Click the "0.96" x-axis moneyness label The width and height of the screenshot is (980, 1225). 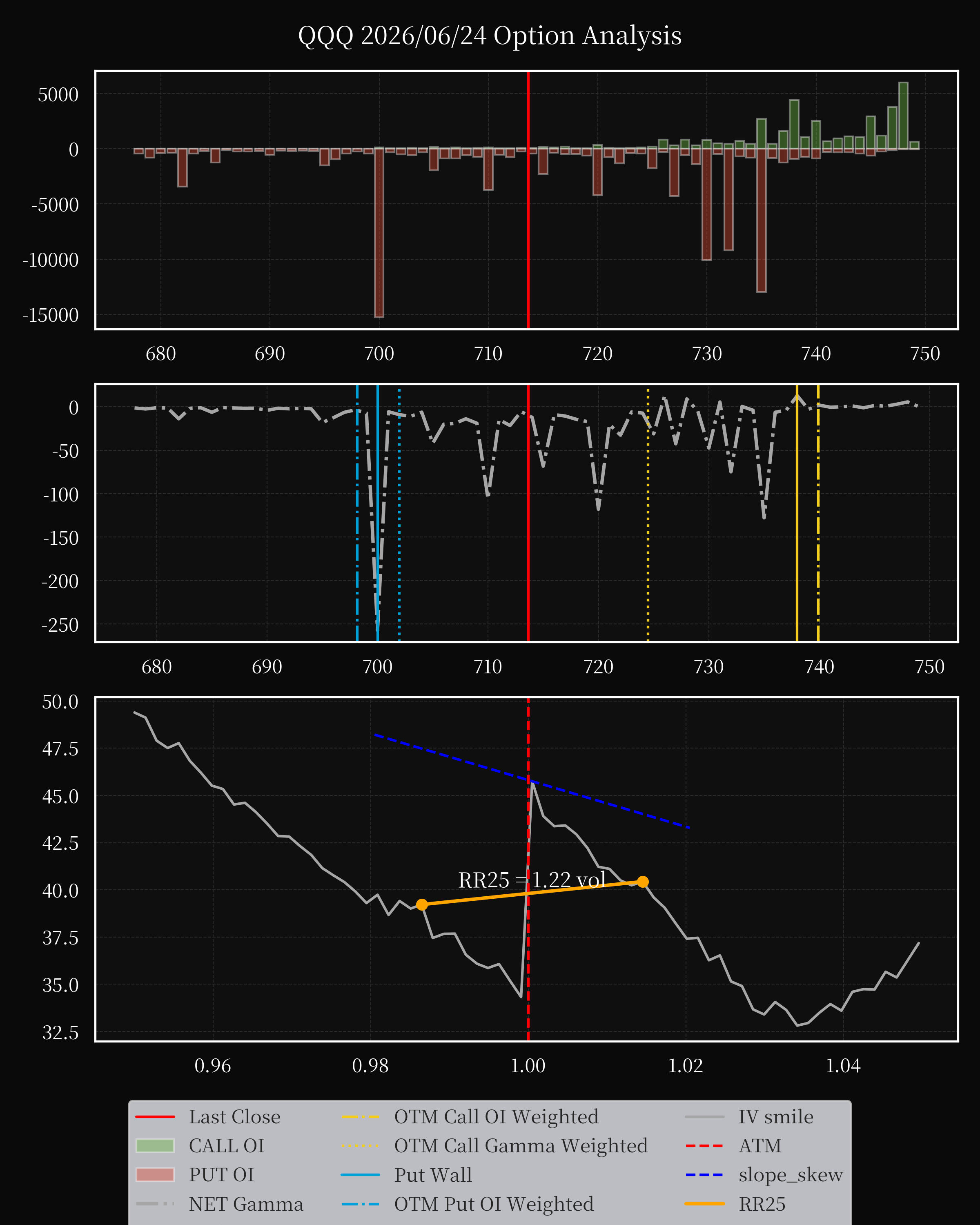(x=212, y=1065)
